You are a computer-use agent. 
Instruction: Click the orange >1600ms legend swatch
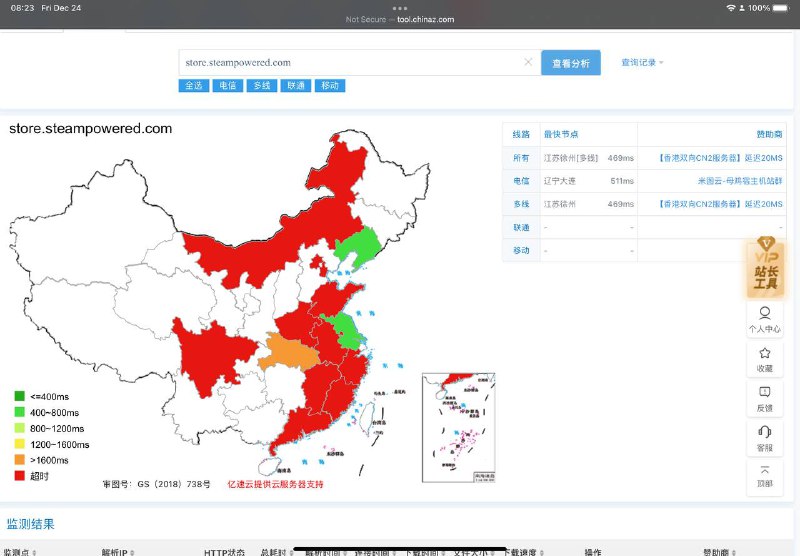pyautogui.click(x=19, y=460)
